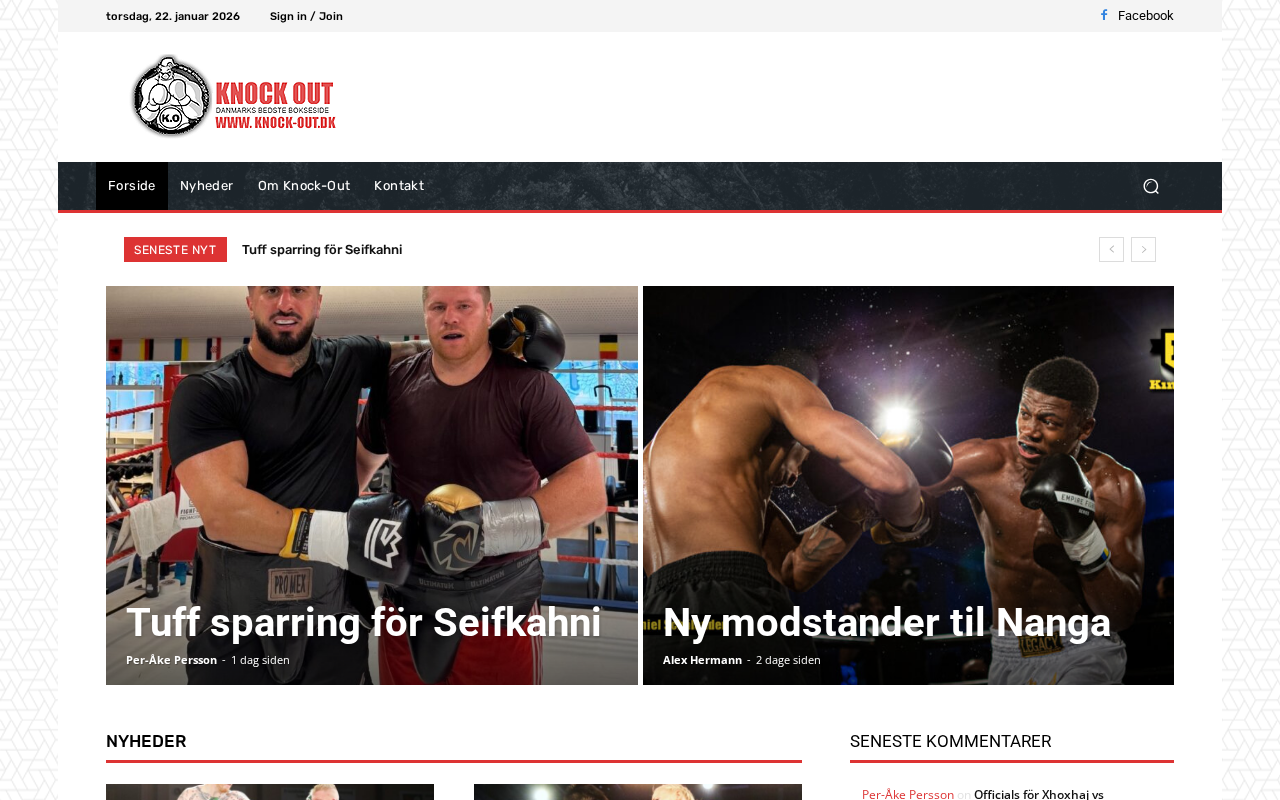Open ticker headline Tuff sparring för Seifkahni
This screenshot has height=800, width=1280.
point(322,250)
